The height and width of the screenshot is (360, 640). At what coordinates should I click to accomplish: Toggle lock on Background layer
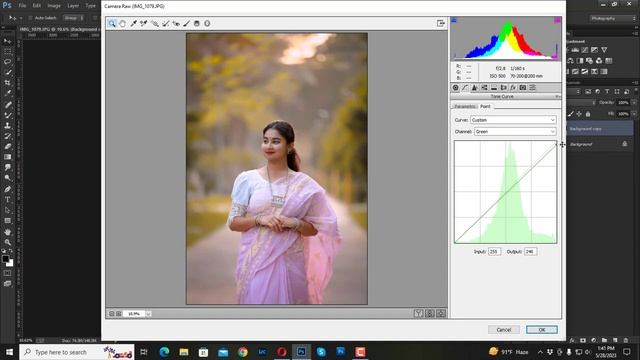pos(624,144)
